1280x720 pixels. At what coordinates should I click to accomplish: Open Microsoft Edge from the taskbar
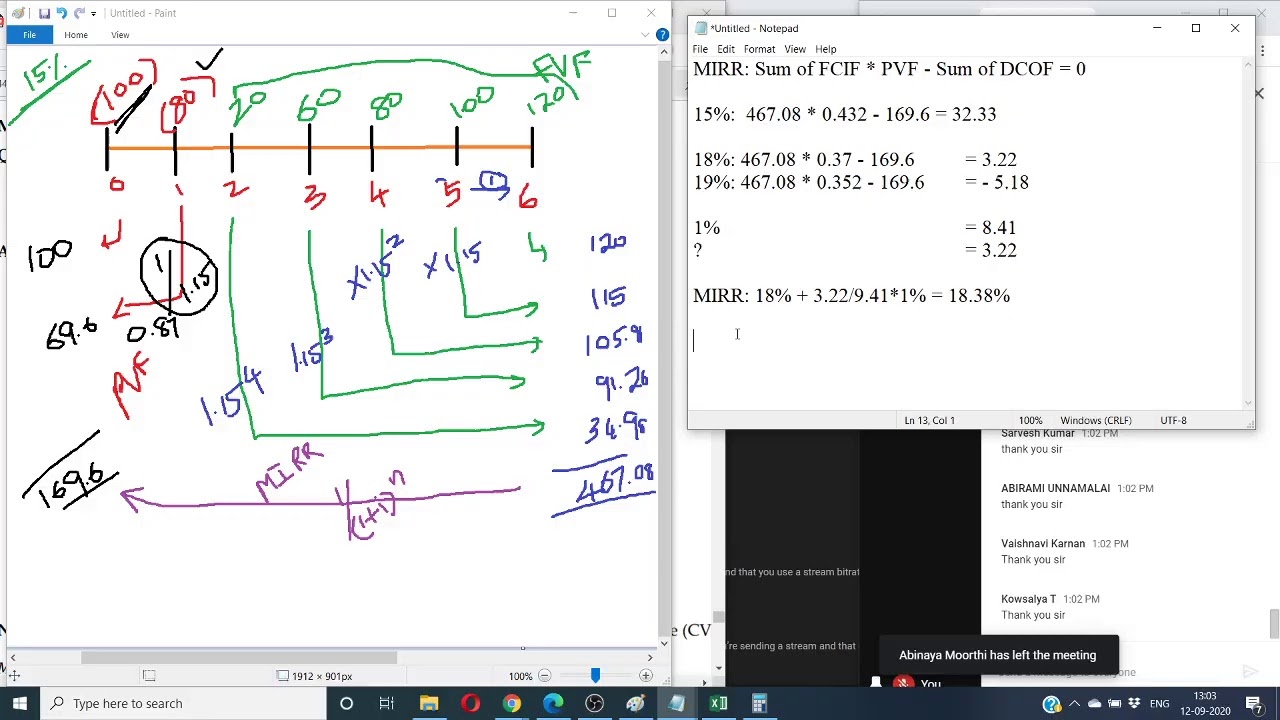[553, 703]
